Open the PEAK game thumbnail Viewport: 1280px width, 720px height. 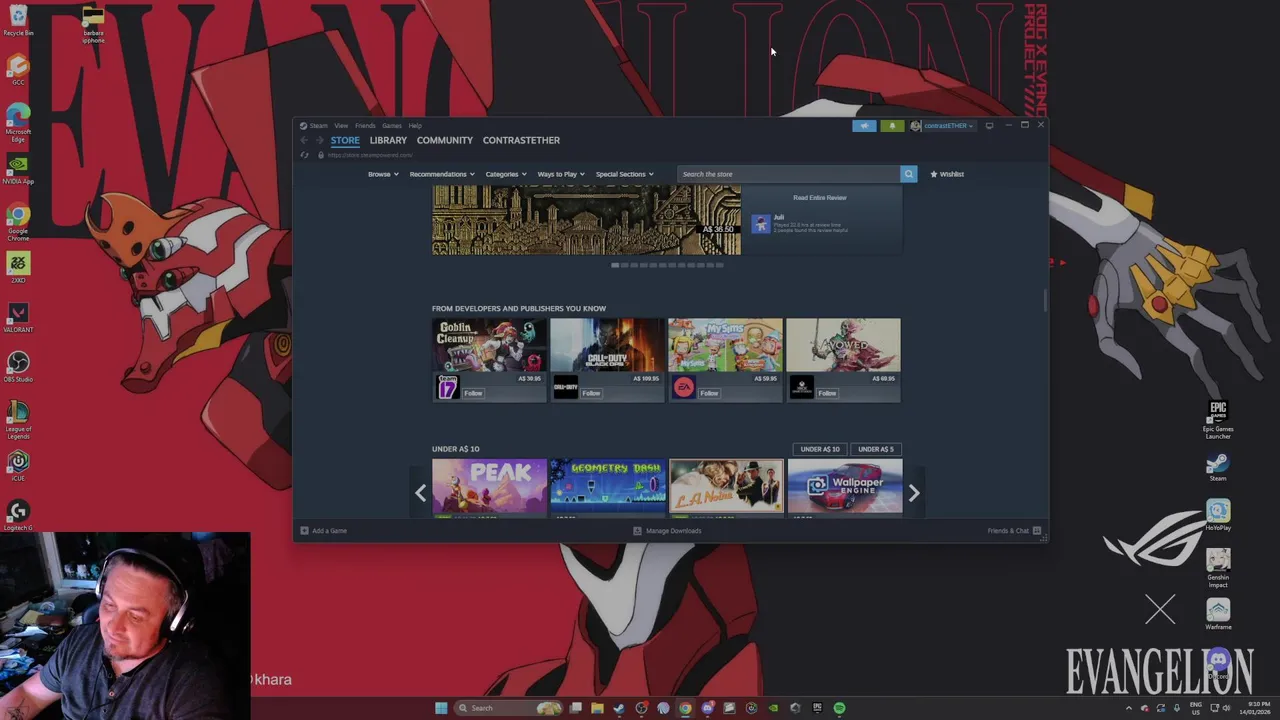(489, 486)
